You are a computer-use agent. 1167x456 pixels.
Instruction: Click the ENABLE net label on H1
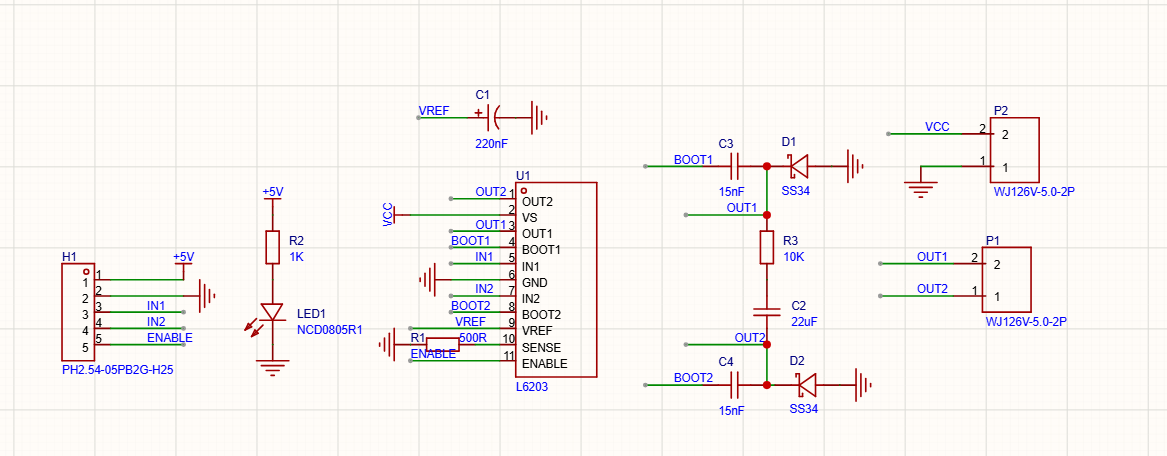click(169, 338)
